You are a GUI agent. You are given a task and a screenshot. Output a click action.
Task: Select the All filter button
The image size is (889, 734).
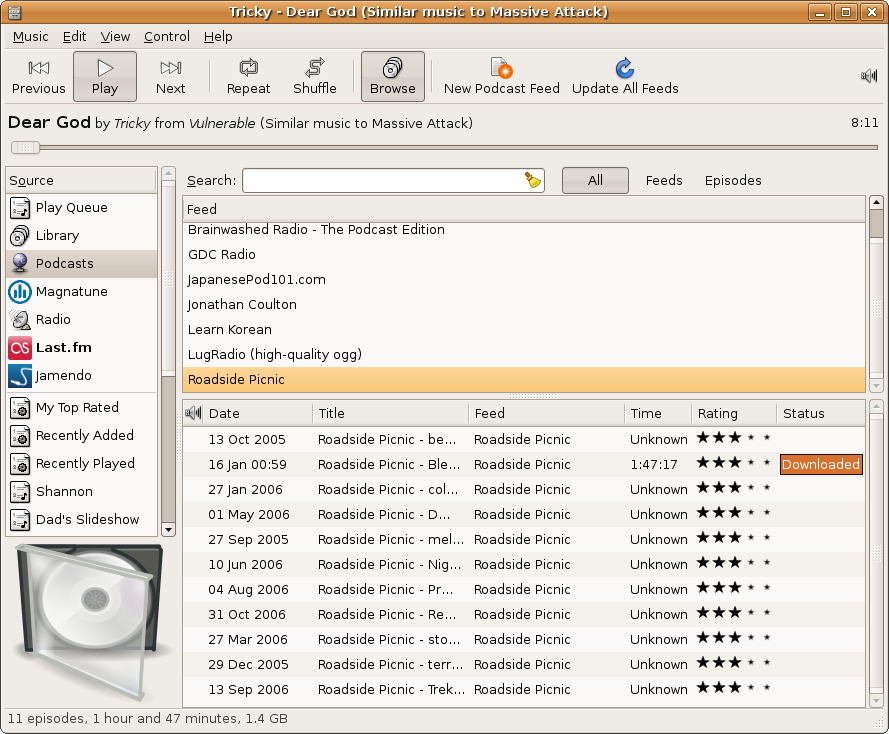click(595, 180)
